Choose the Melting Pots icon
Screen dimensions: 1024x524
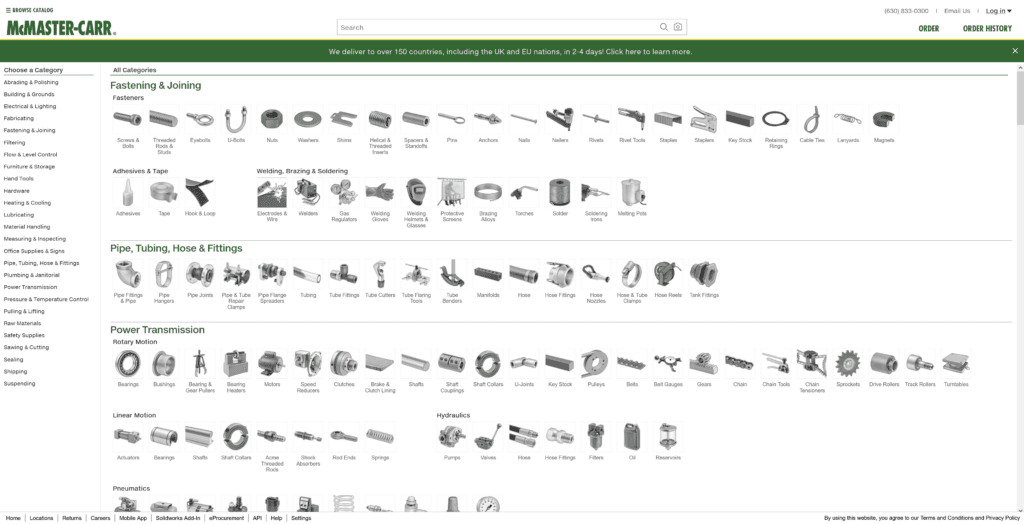[632, 193]
